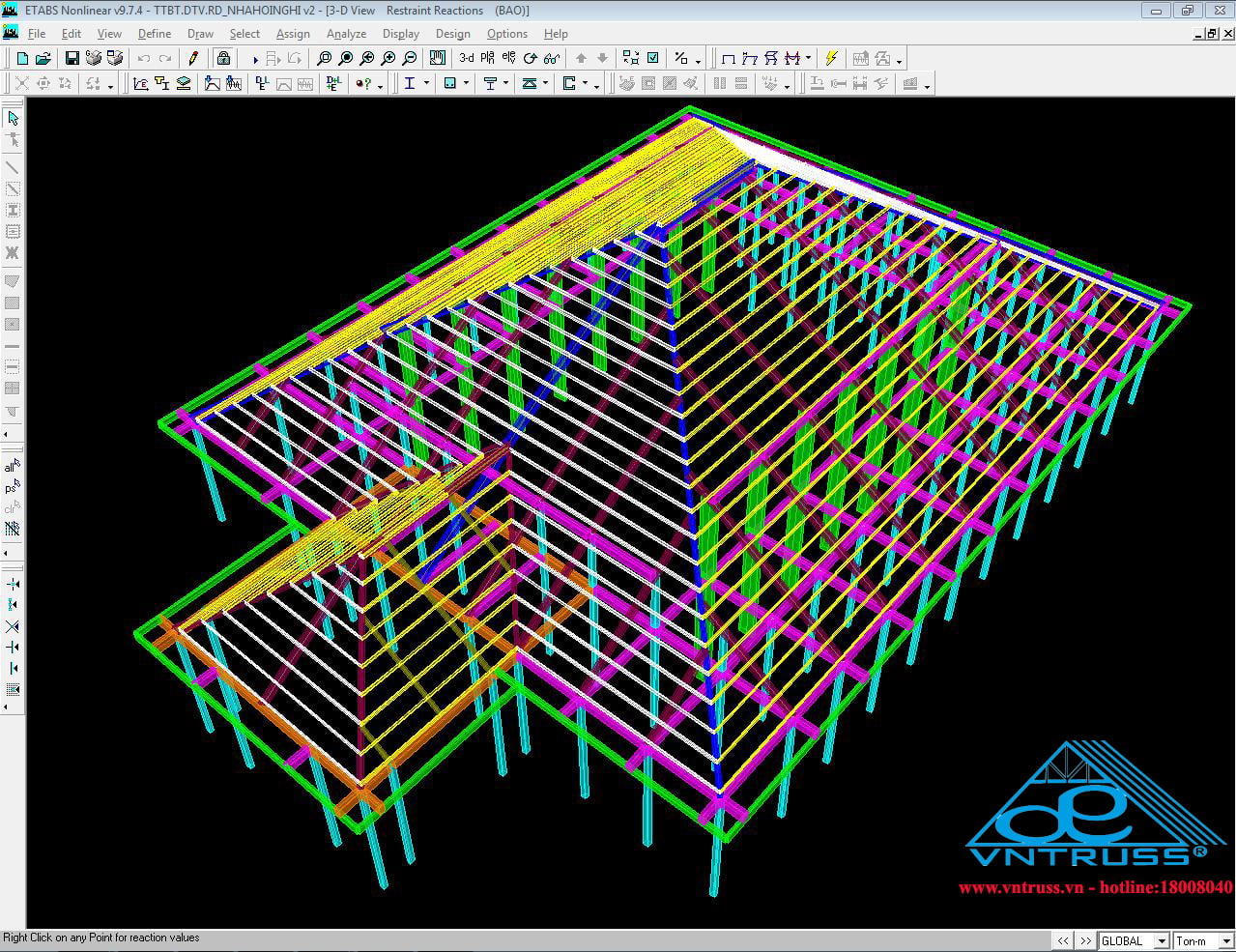This screenshot has width=1236, height=952.
Task: Open the GLOBAL coordinate system dropdown
Action: [x=1133, y=940]
